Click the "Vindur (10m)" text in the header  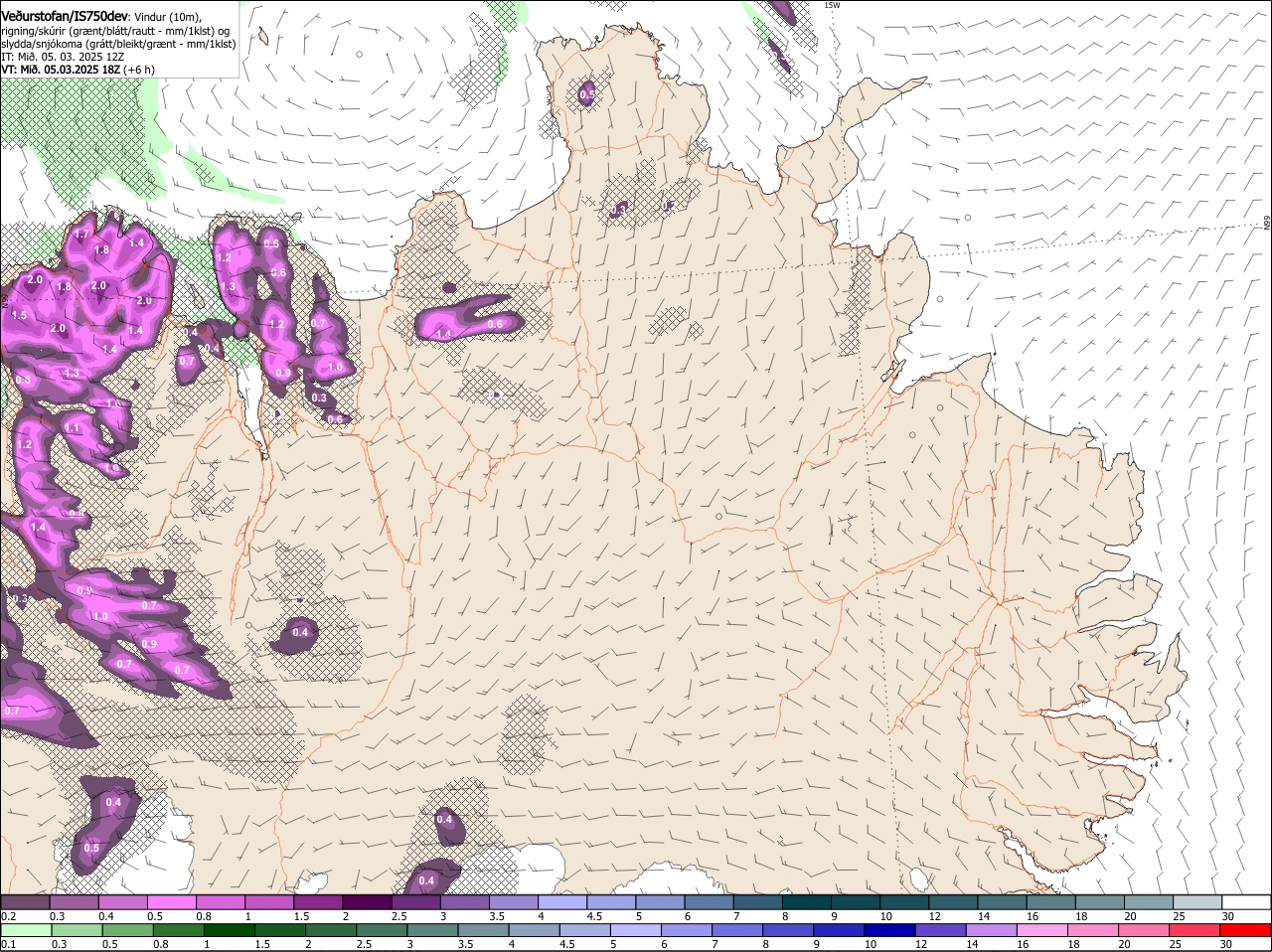point(168,16)
